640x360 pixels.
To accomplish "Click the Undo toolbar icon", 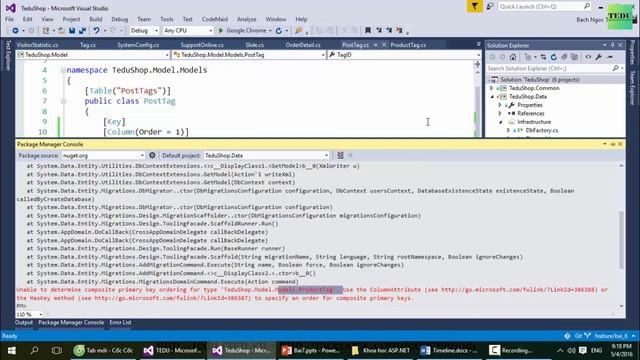I will point(96,31).
